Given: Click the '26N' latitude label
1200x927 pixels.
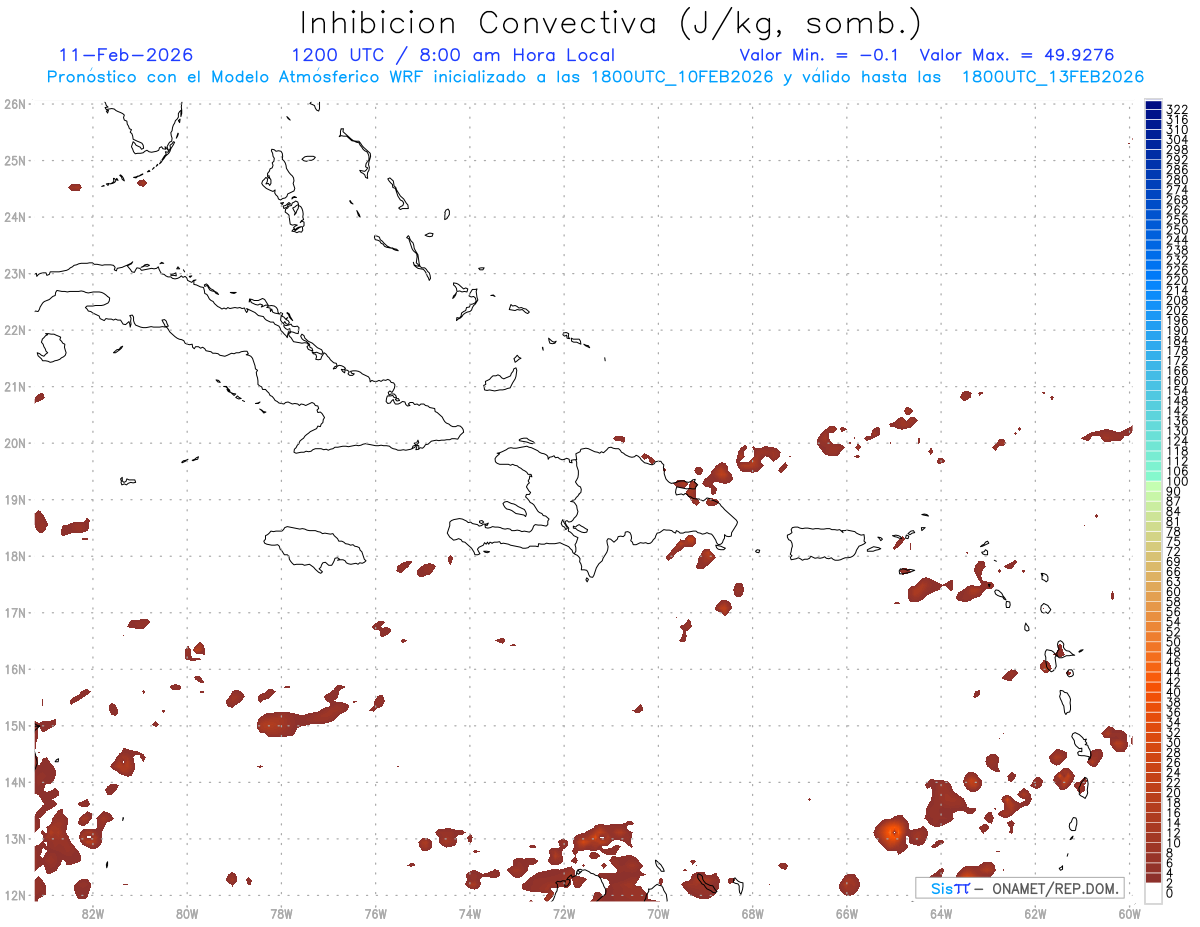Looking at the screenshot, I should (x=15, y=104).
